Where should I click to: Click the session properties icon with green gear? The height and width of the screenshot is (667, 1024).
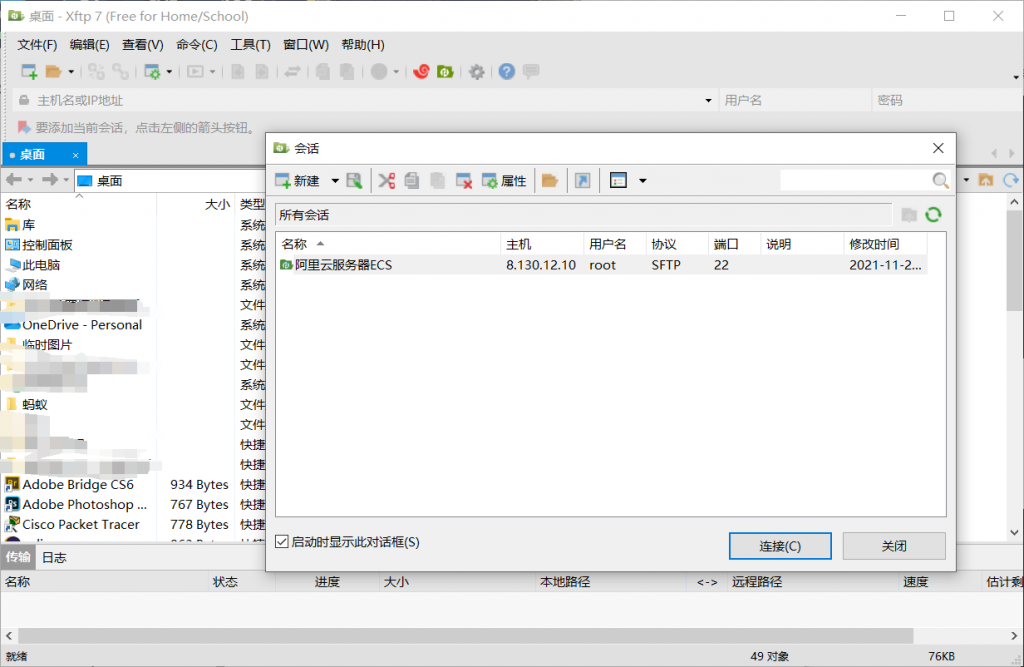coord(152,72)
